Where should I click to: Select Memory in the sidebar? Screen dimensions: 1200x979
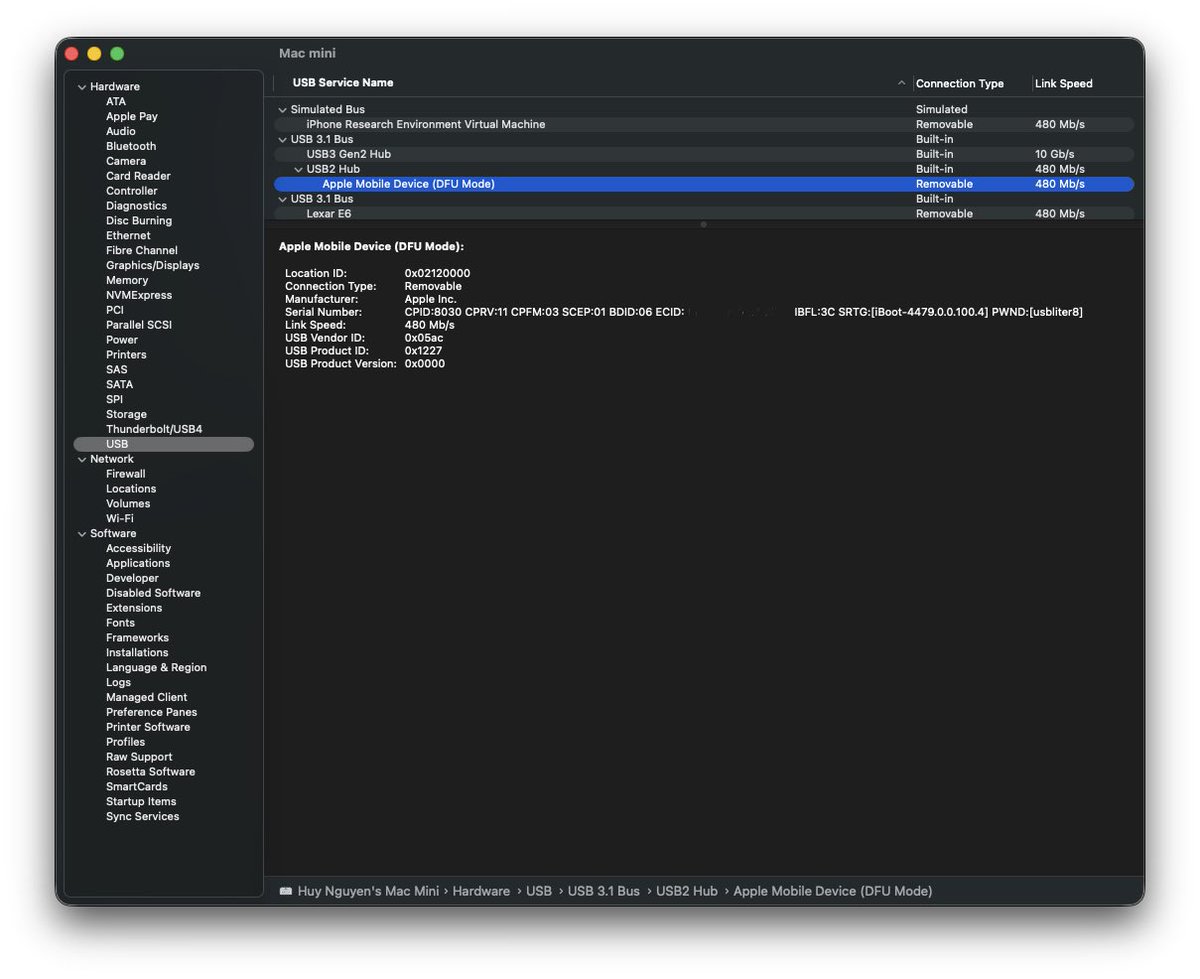tap(127, 281)
